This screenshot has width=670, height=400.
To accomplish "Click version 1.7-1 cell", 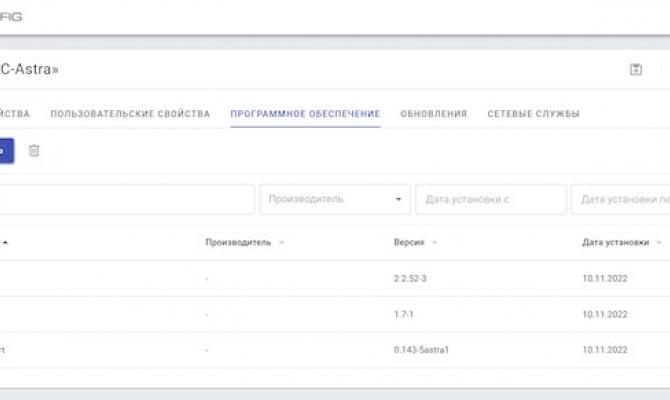I will pyautogui.click(x=404, y=315).
